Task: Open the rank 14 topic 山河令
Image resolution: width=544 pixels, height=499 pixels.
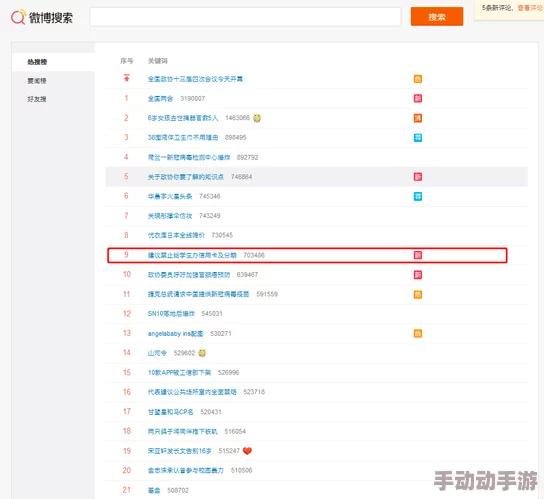Action: (157, 353)
